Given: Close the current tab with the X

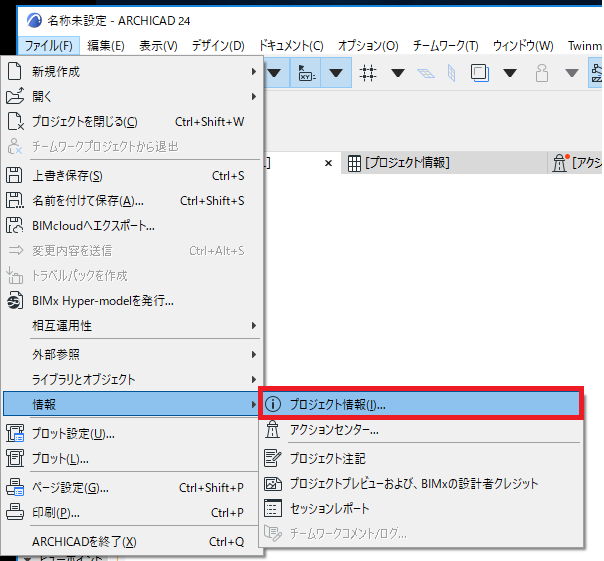Looking at the screenshot, I should coord(328,163).
